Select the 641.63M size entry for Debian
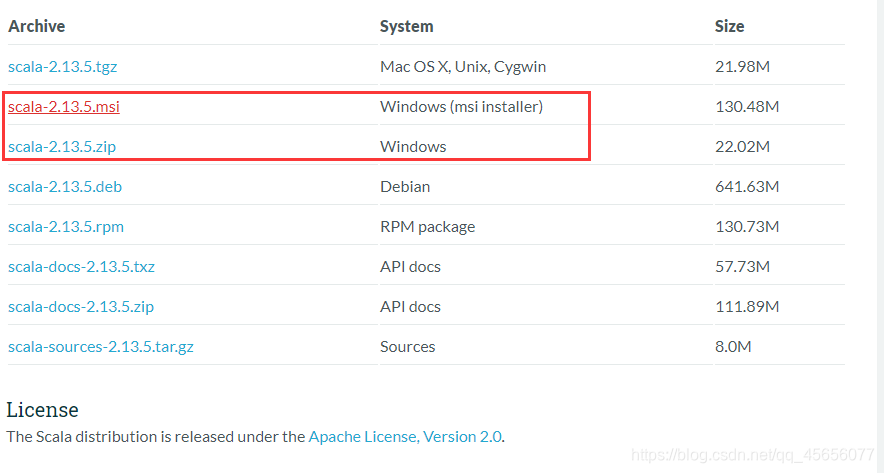 [x=747, y=187]
